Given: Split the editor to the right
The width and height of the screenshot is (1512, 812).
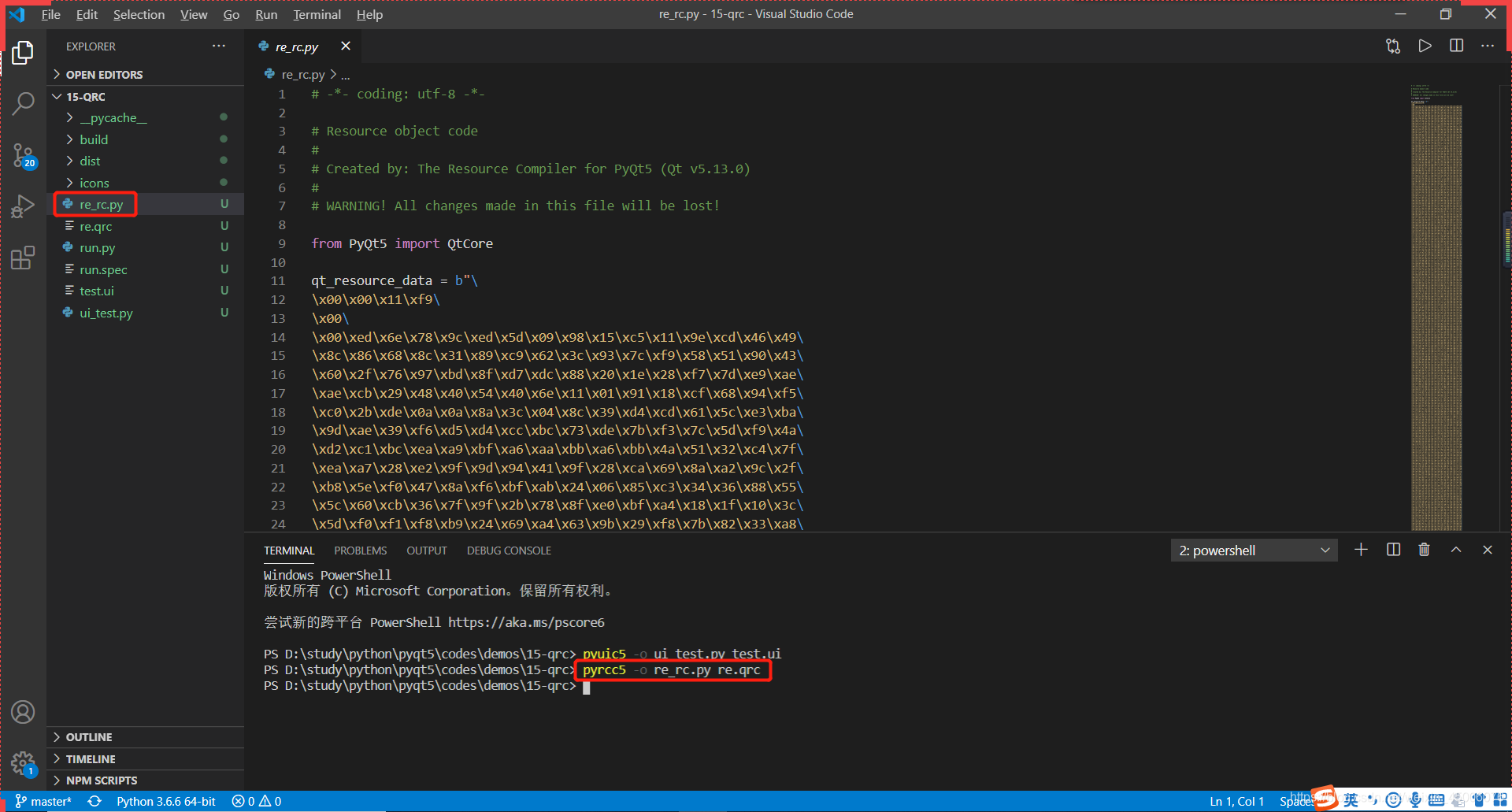Looking at the screenshot, I should (1456, 46).
